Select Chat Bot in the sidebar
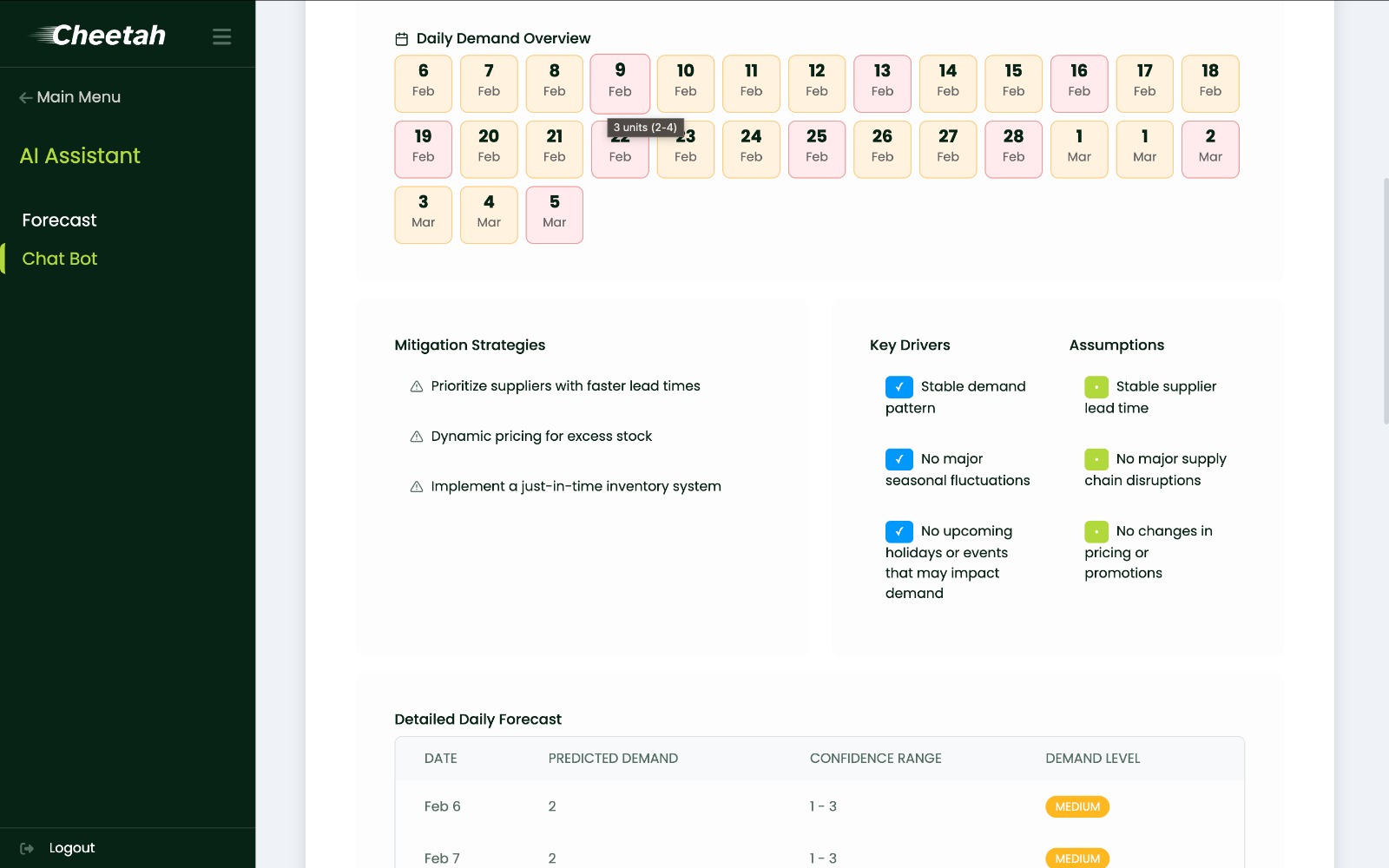The height and width of the screenshot is (868, 1389). tap(59, 259)
